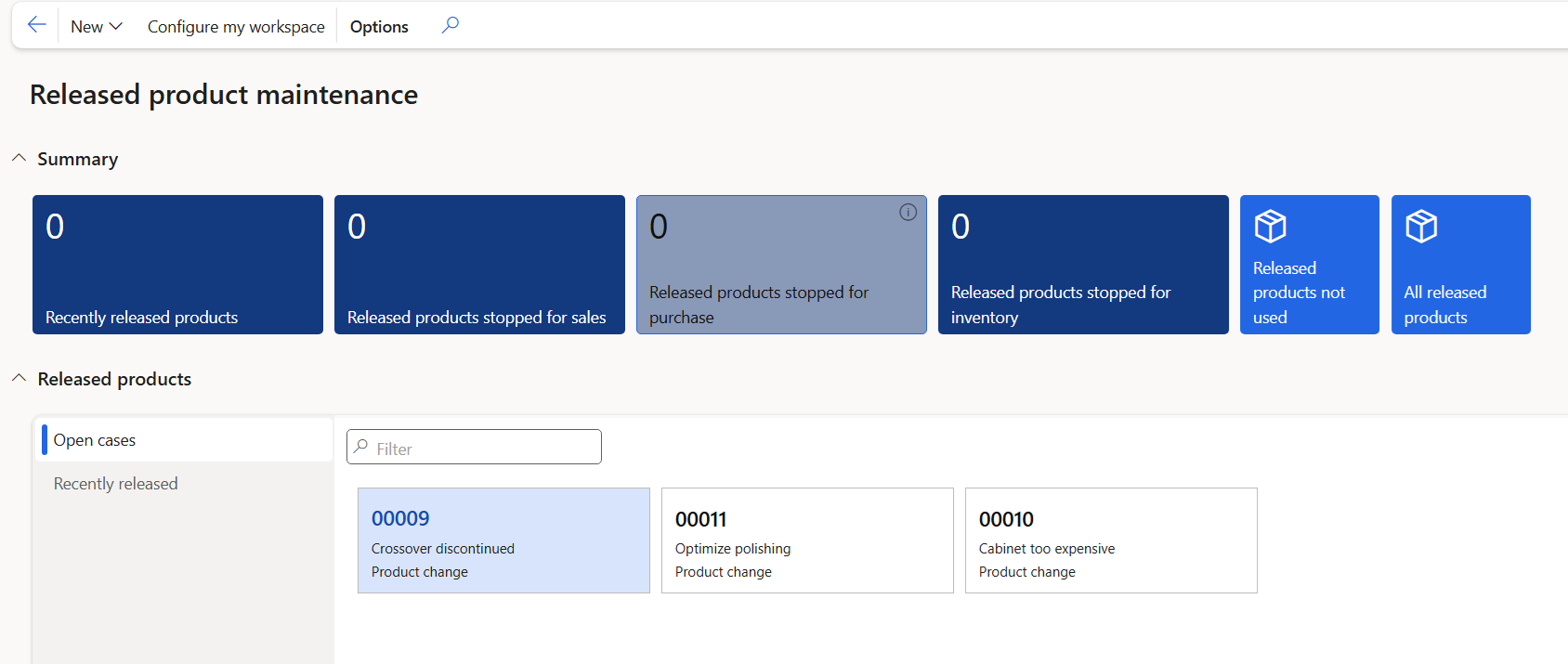Click the cube icon on All released products
Screen dimensions: 1568x664
[1421, 226]
